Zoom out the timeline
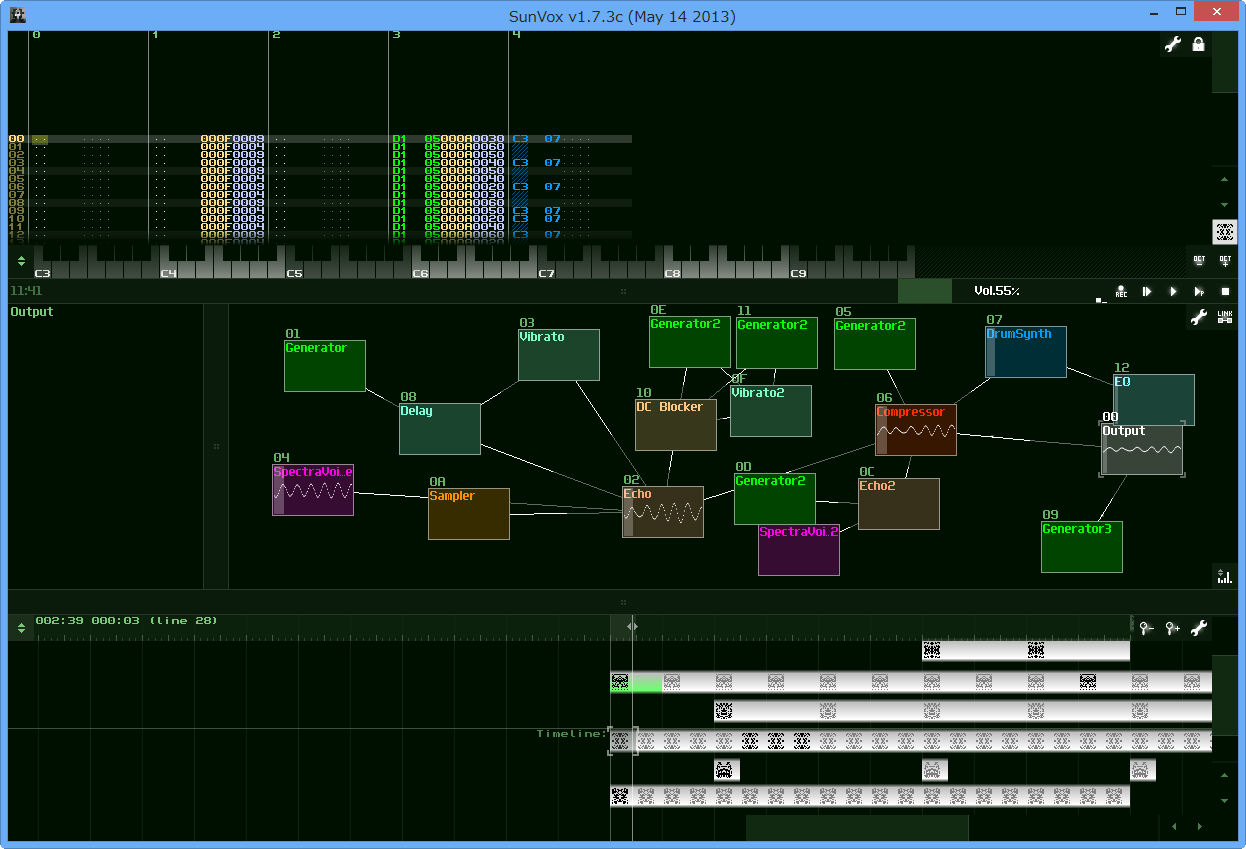Screen dimensions: 1246x849 pyautogui.click(x=1146, y=628)
